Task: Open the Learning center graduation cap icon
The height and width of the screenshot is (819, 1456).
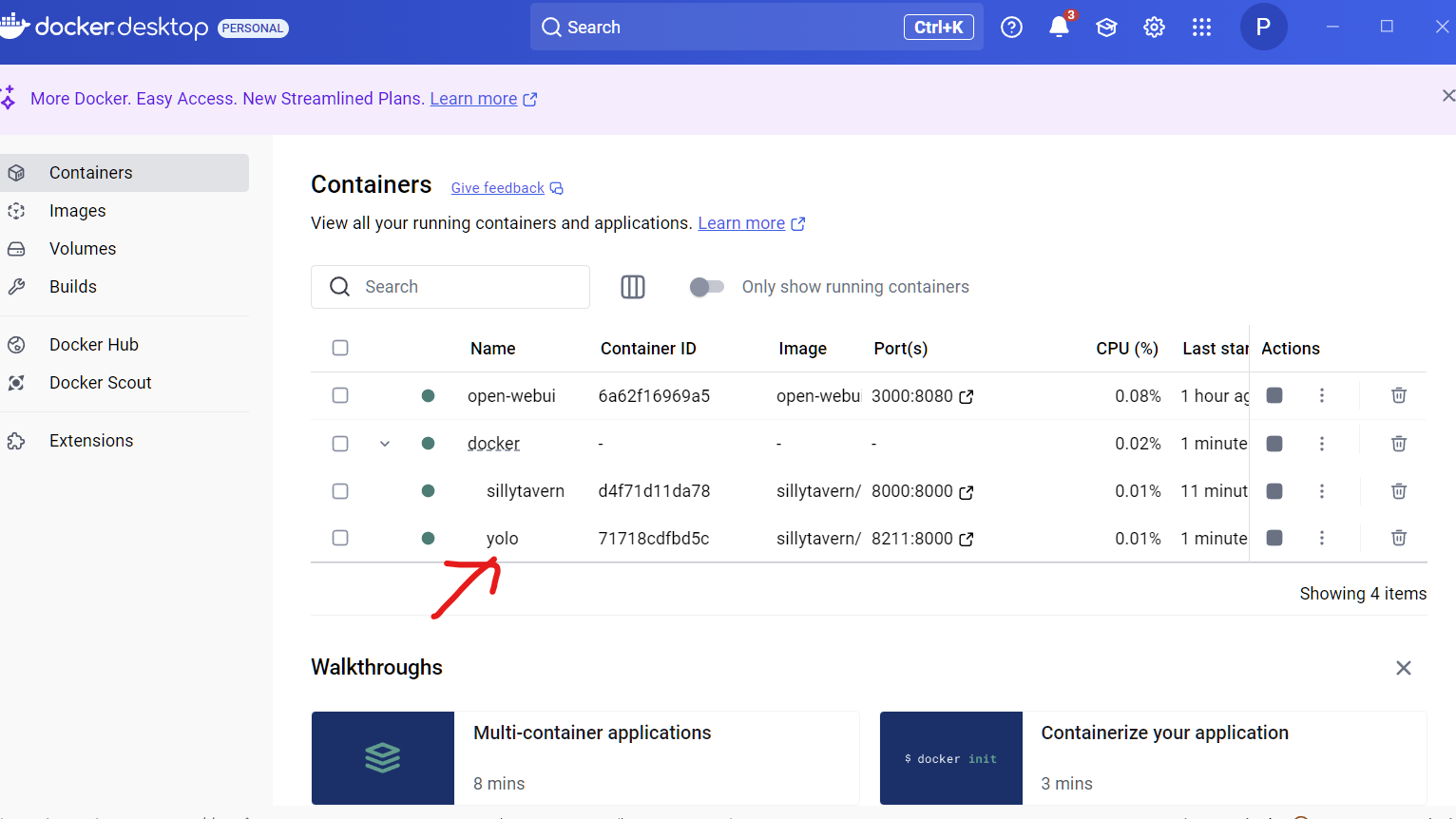Action: tap(1106, 28)
